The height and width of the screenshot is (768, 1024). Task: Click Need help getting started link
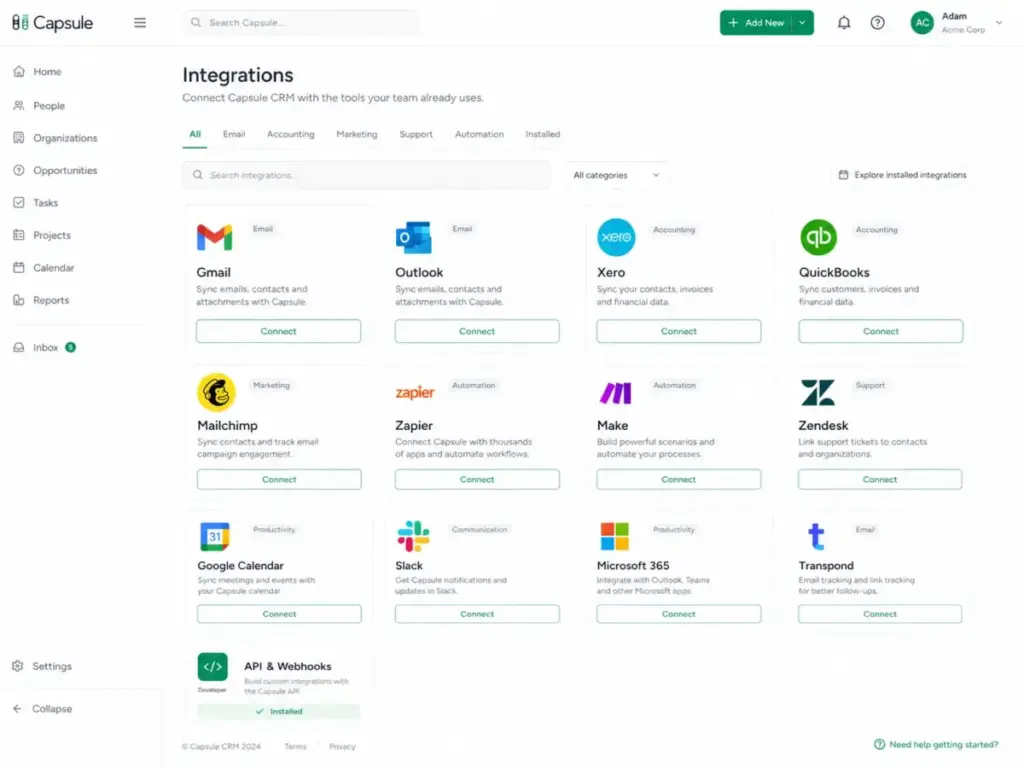tap(936, 744)
